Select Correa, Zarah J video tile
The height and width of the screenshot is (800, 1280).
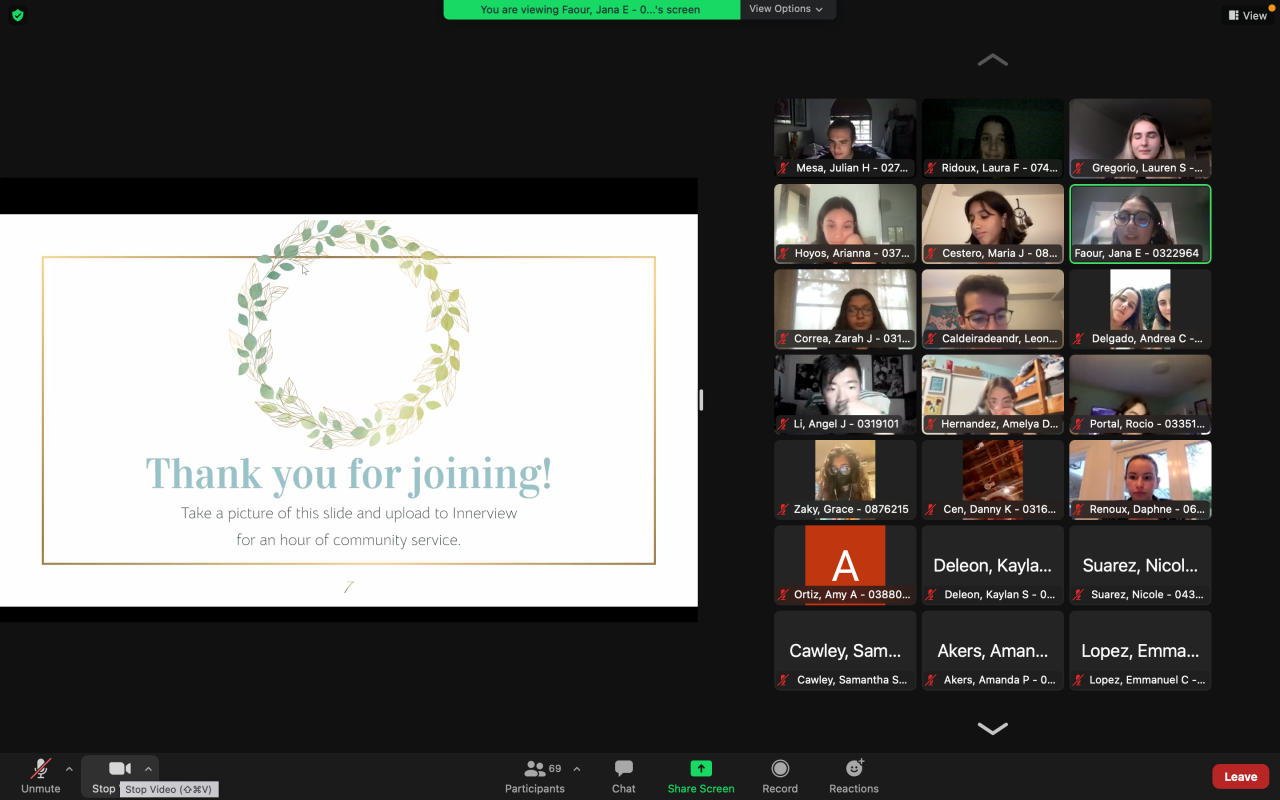click(845, 309)
